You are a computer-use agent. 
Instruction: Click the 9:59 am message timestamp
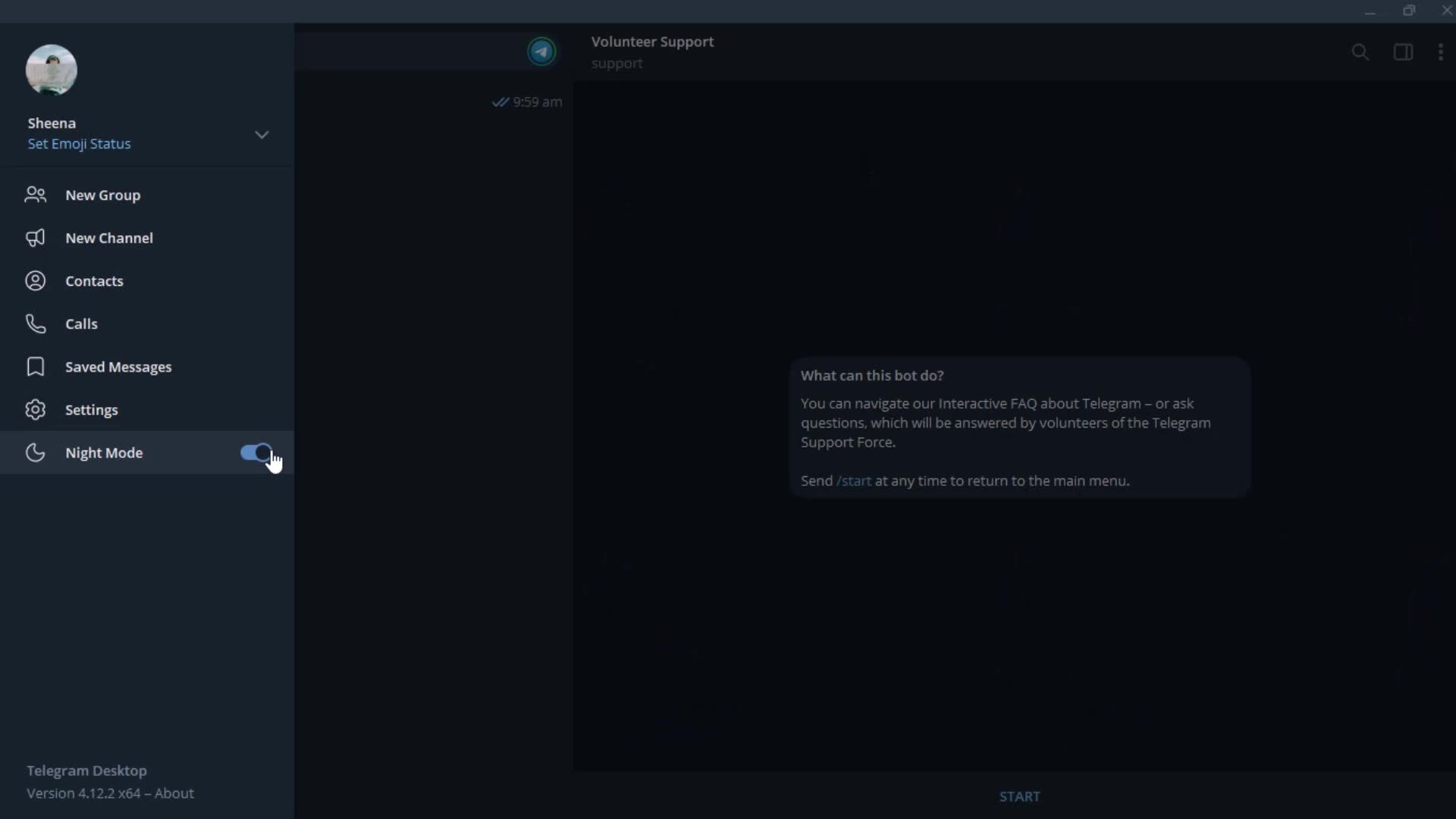click(x=538, y=102)
